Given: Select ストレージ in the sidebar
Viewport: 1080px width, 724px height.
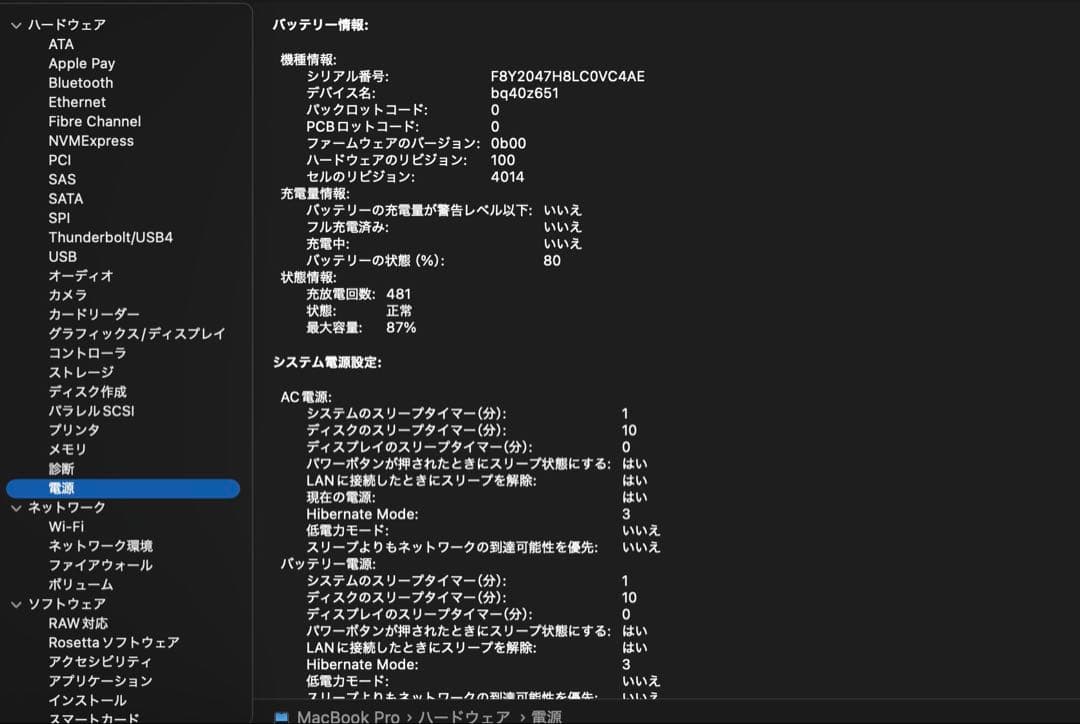Looking at the screenshot, I should pos(77,372).
